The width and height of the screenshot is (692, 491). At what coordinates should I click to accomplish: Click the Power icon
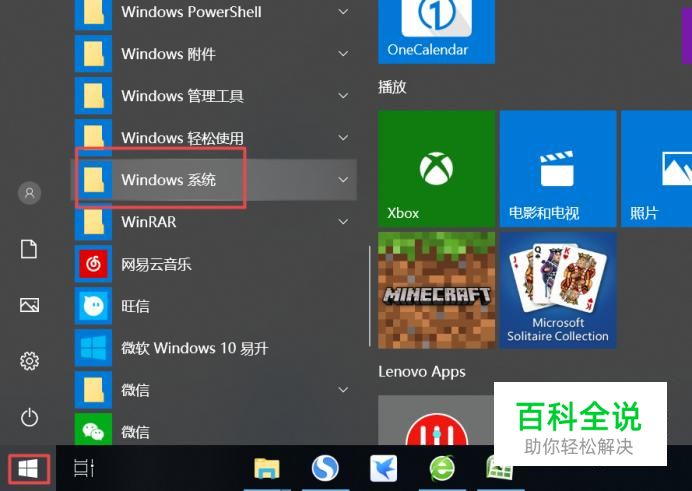pyautogui.click(x=29, y=417)
